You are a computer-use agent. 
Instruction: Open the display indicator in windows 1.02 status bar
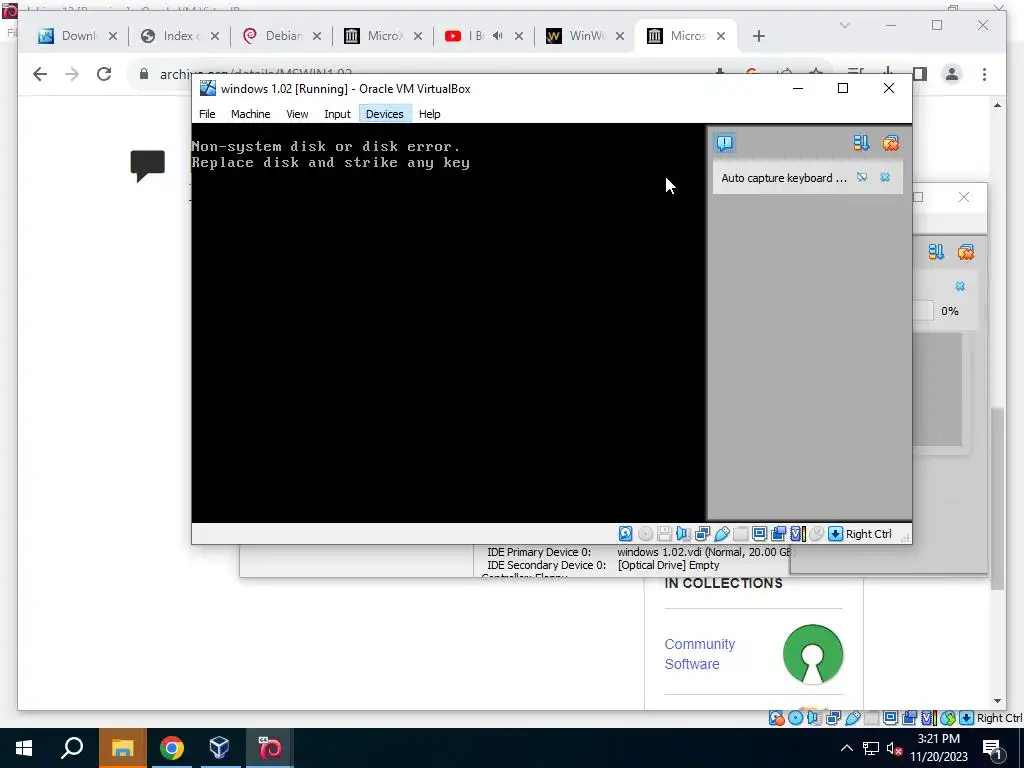(760, 534)
